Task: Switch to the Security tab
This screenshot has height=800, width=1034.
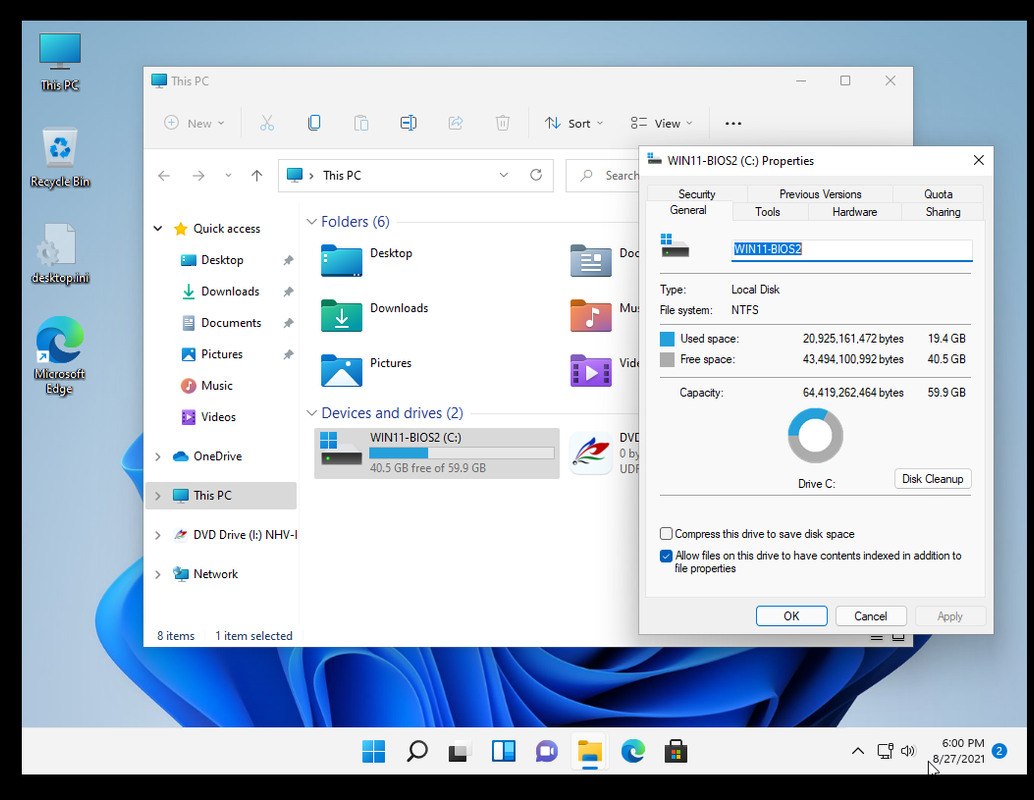Action: tap(697, 194)
